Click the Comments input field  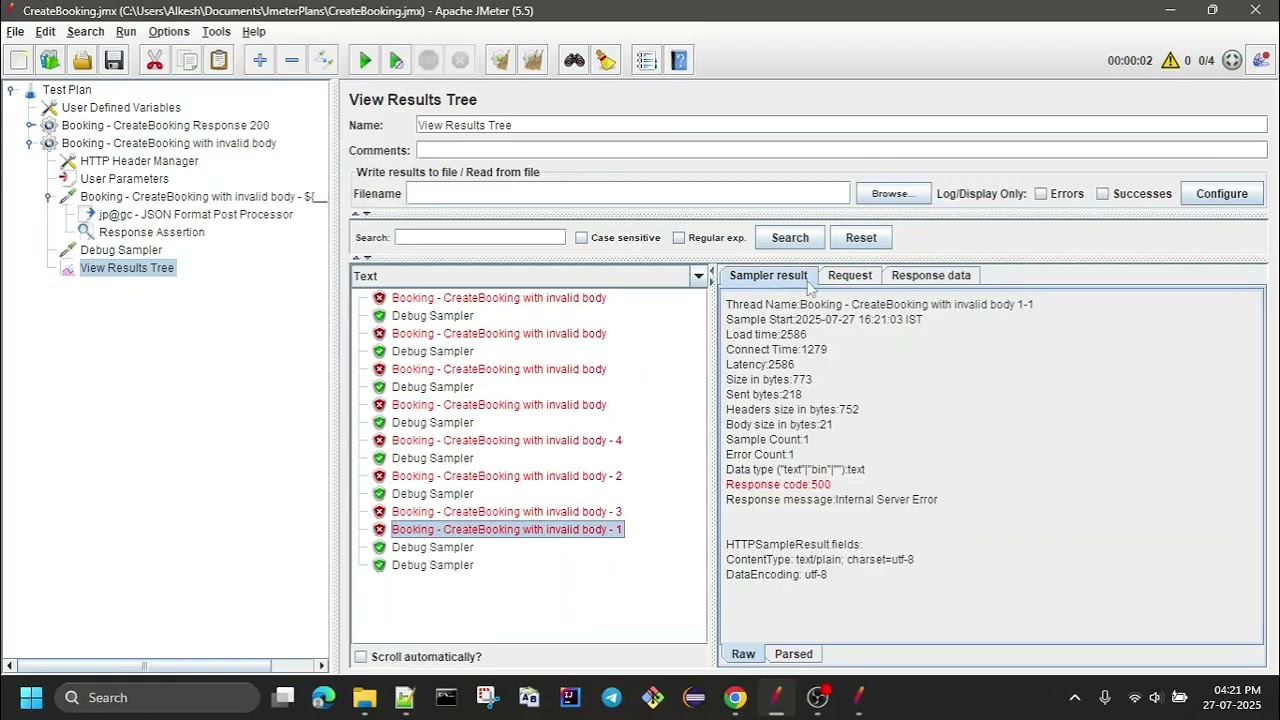click(841, 151)
